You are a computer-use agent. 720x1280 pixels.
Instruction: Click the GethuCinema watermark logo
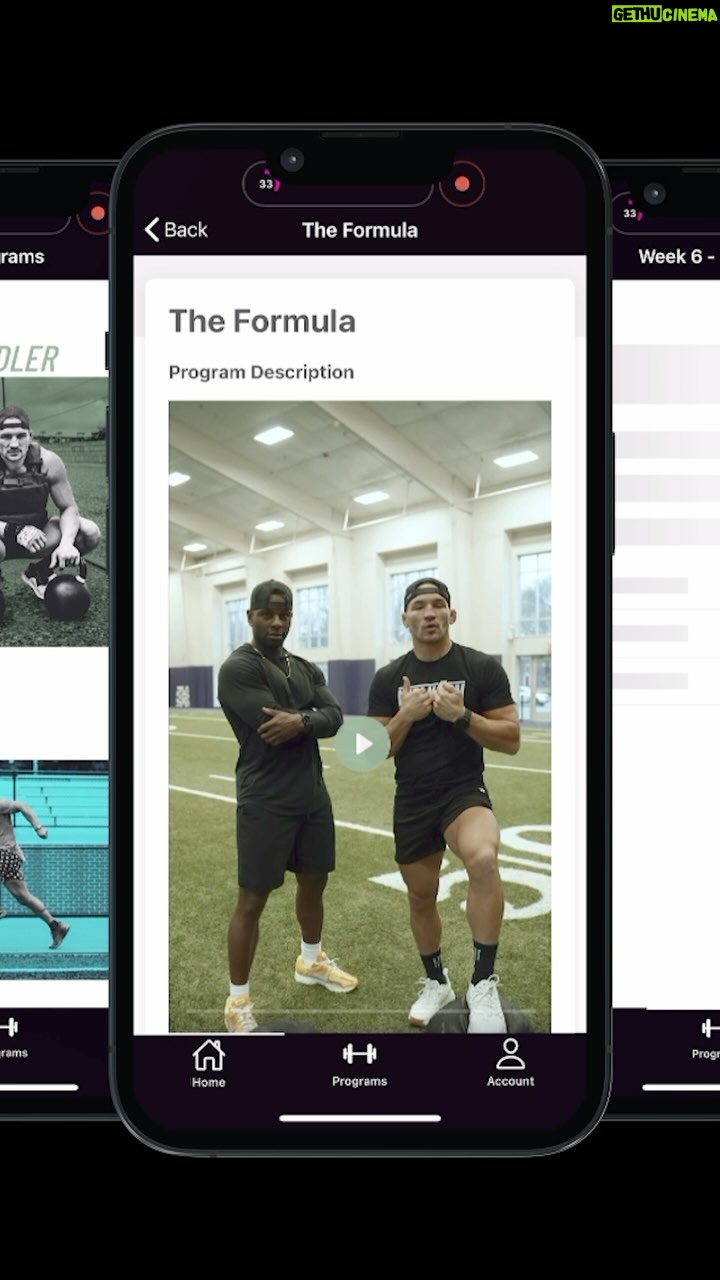tap(664, 14)
